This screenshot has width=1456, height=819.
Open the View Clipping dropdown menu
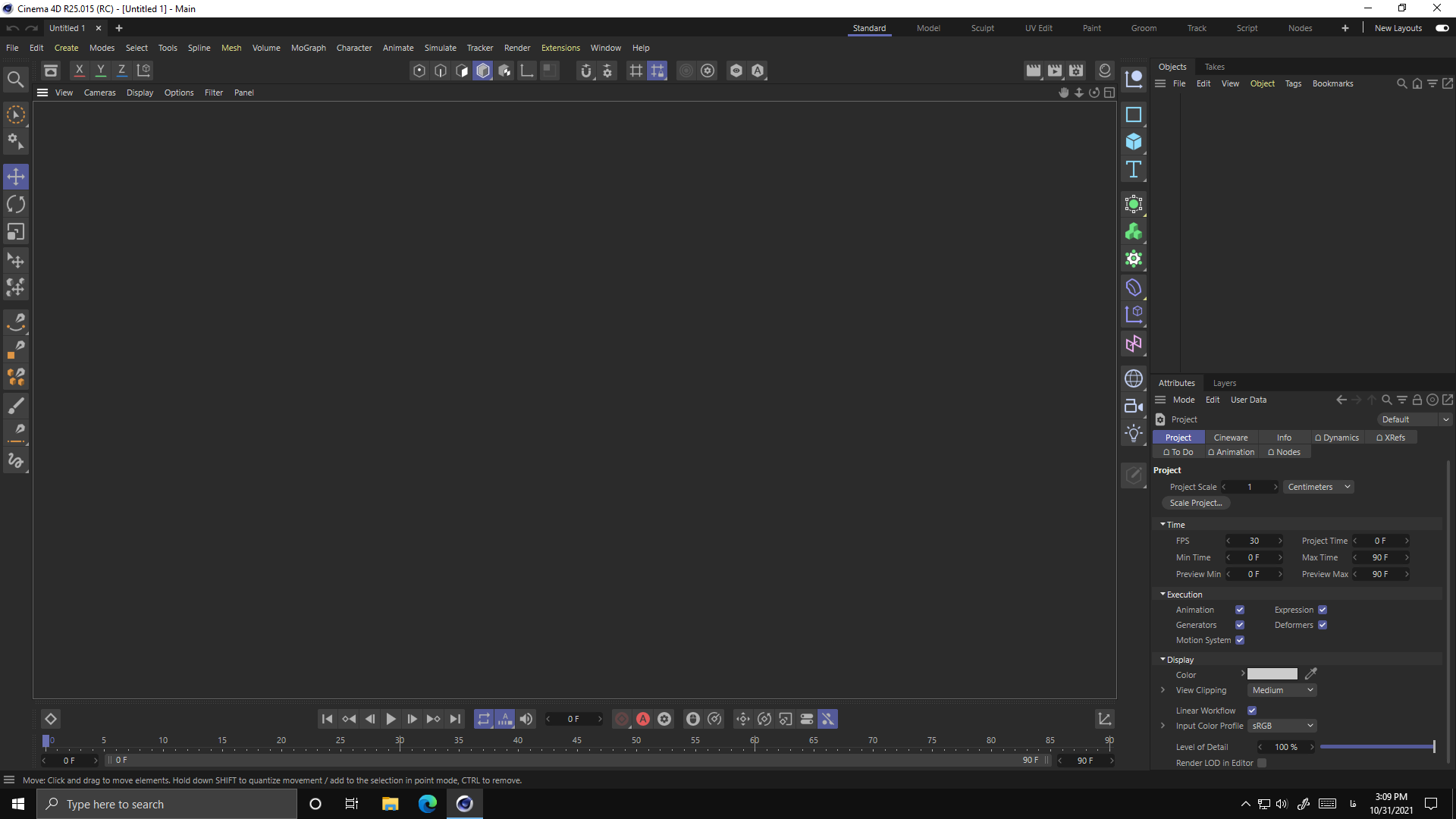1283,690
